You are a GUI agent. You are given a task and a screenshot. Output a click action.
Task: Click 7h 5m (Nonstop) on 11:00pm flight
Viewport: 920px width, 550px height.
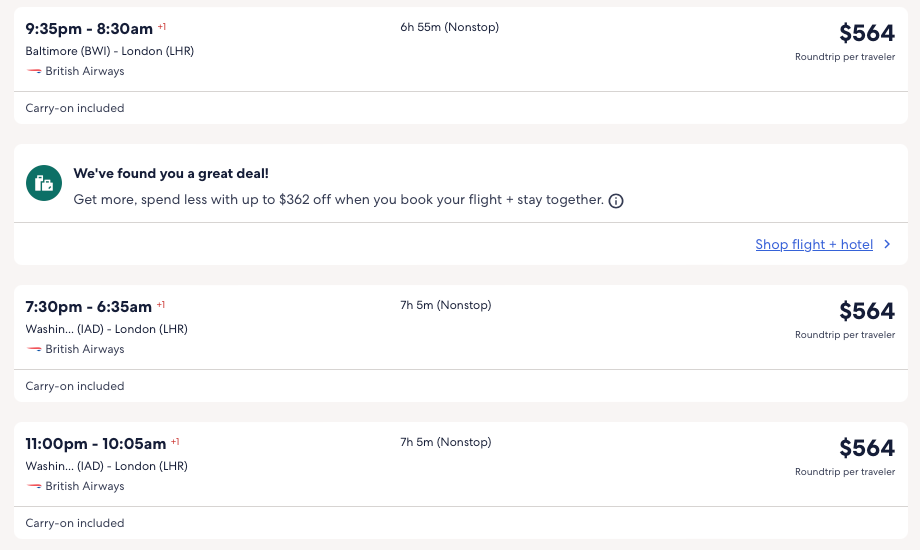point(445,442)
